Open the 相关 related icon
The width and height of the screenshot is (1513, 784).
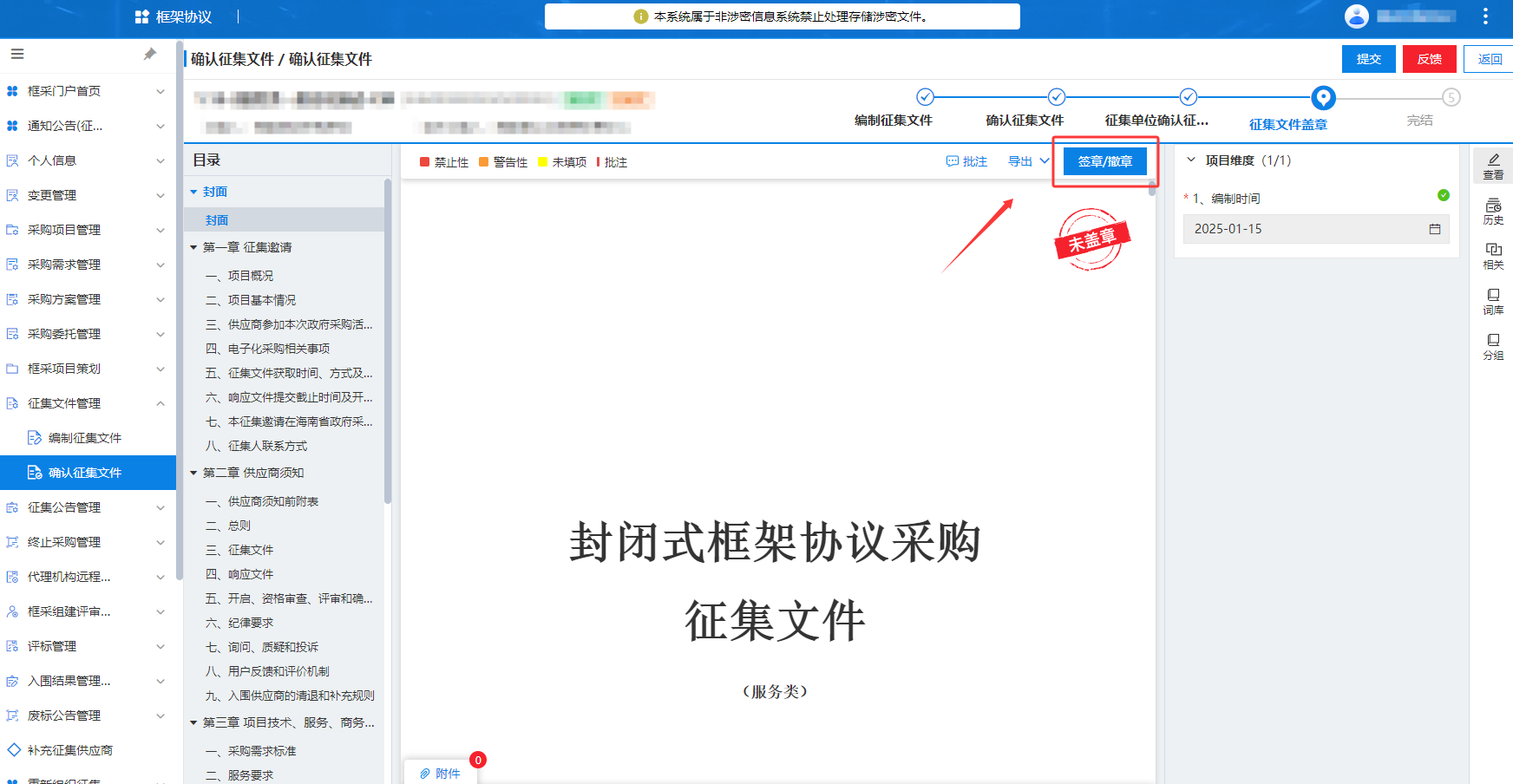[1493, 257]
